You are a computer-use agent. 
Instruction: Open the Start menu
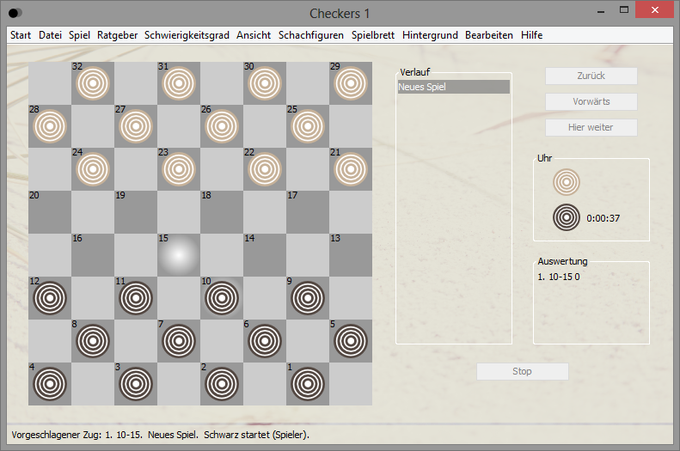point(20,35)
